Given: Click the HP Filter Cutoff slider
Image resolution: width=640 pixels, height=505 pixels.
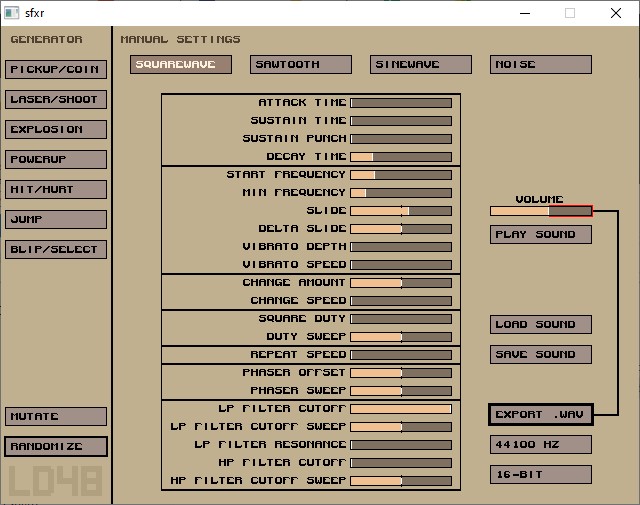Looking at the screenshot, I should (x=401, y=463).
